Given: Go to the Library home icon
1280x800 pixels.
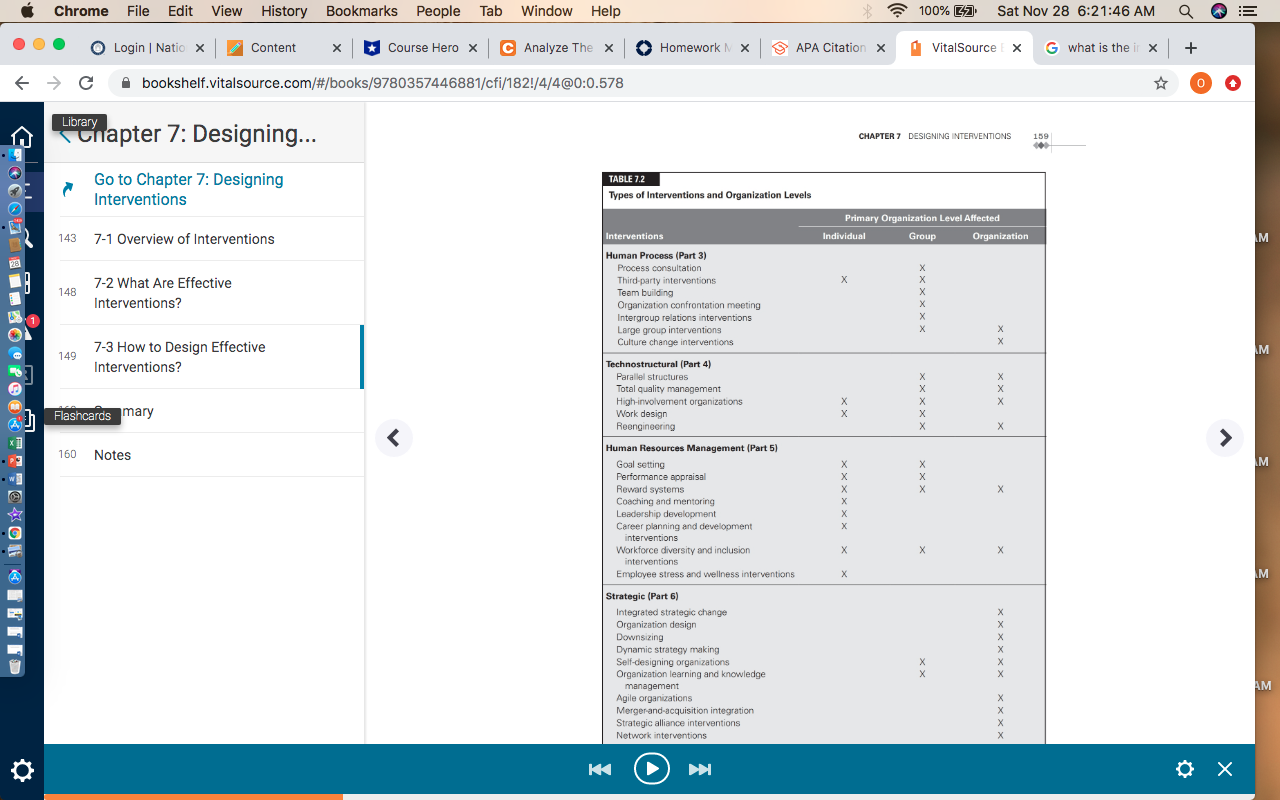Looking at the screenshot, I should tap(22, 138).
